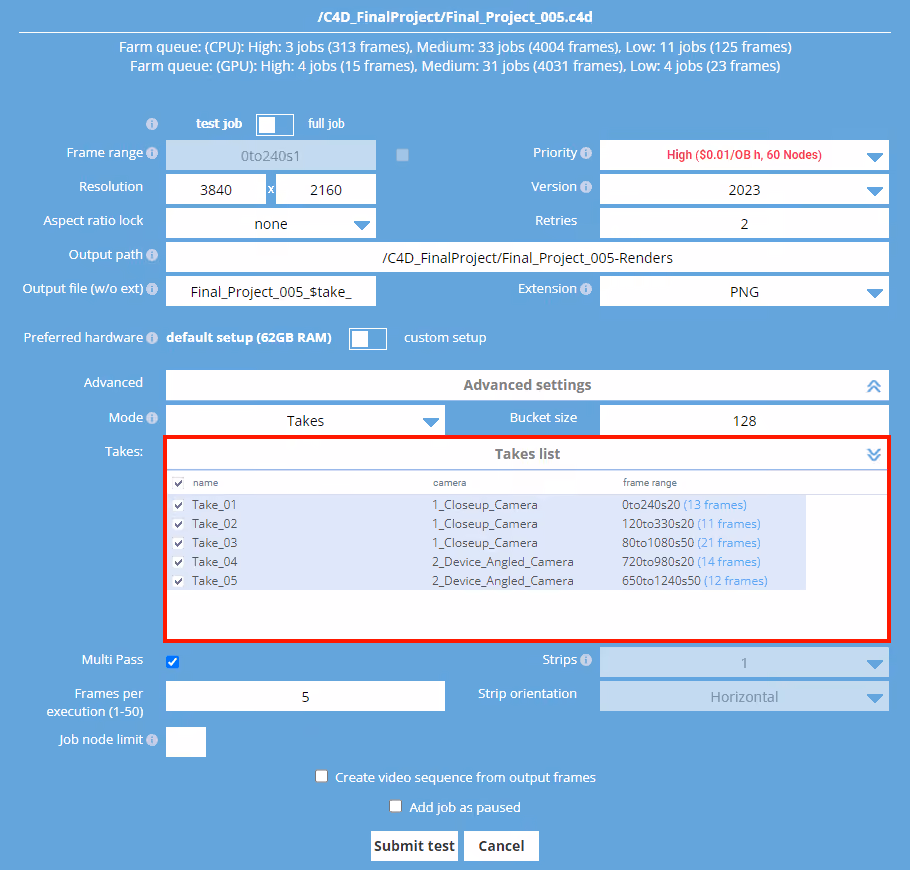Click the name column header in takes list

point(205,483)
